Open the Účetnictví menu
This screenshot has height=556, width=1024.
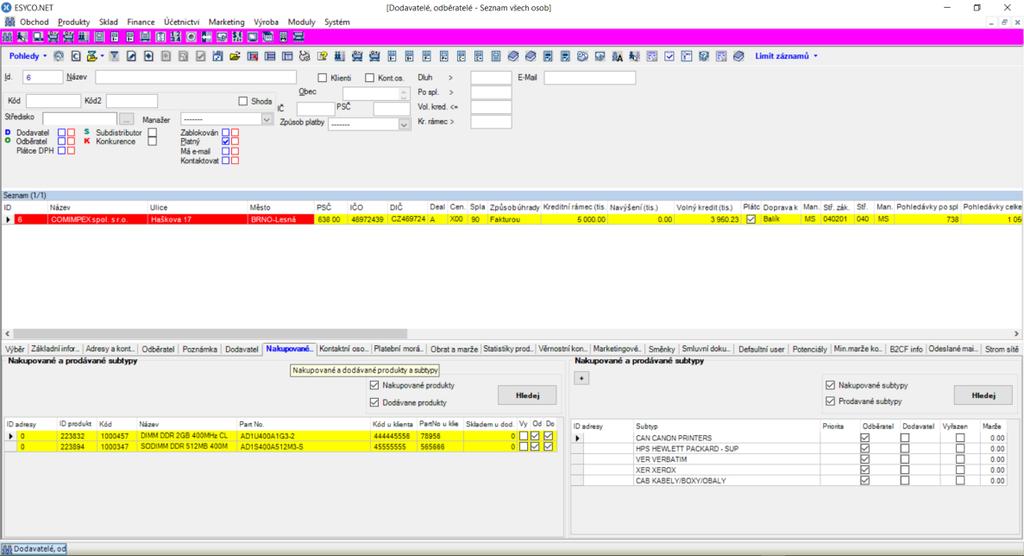182,22
